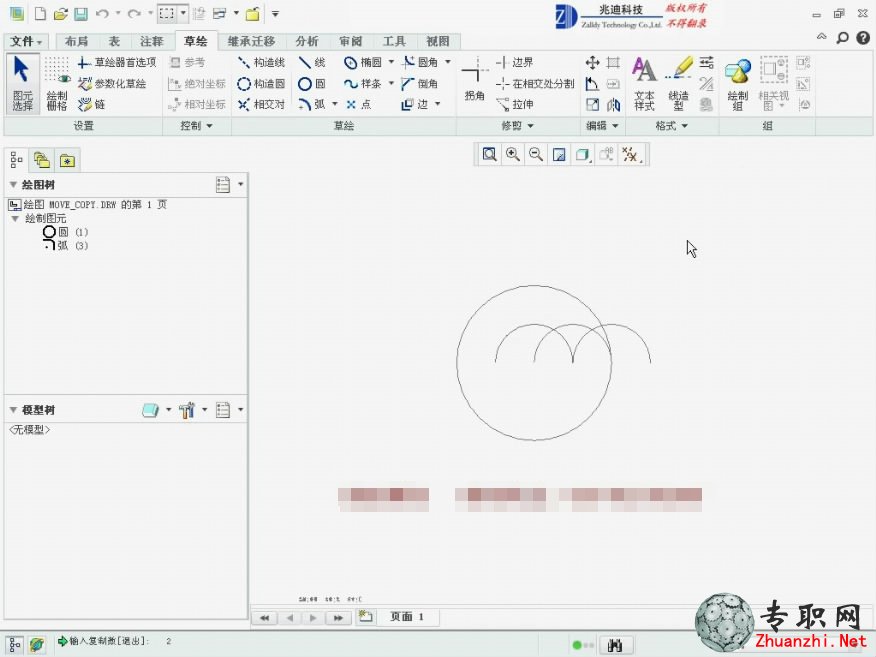Switch to the 布局 ribbon tab

(x=77, y=41)
